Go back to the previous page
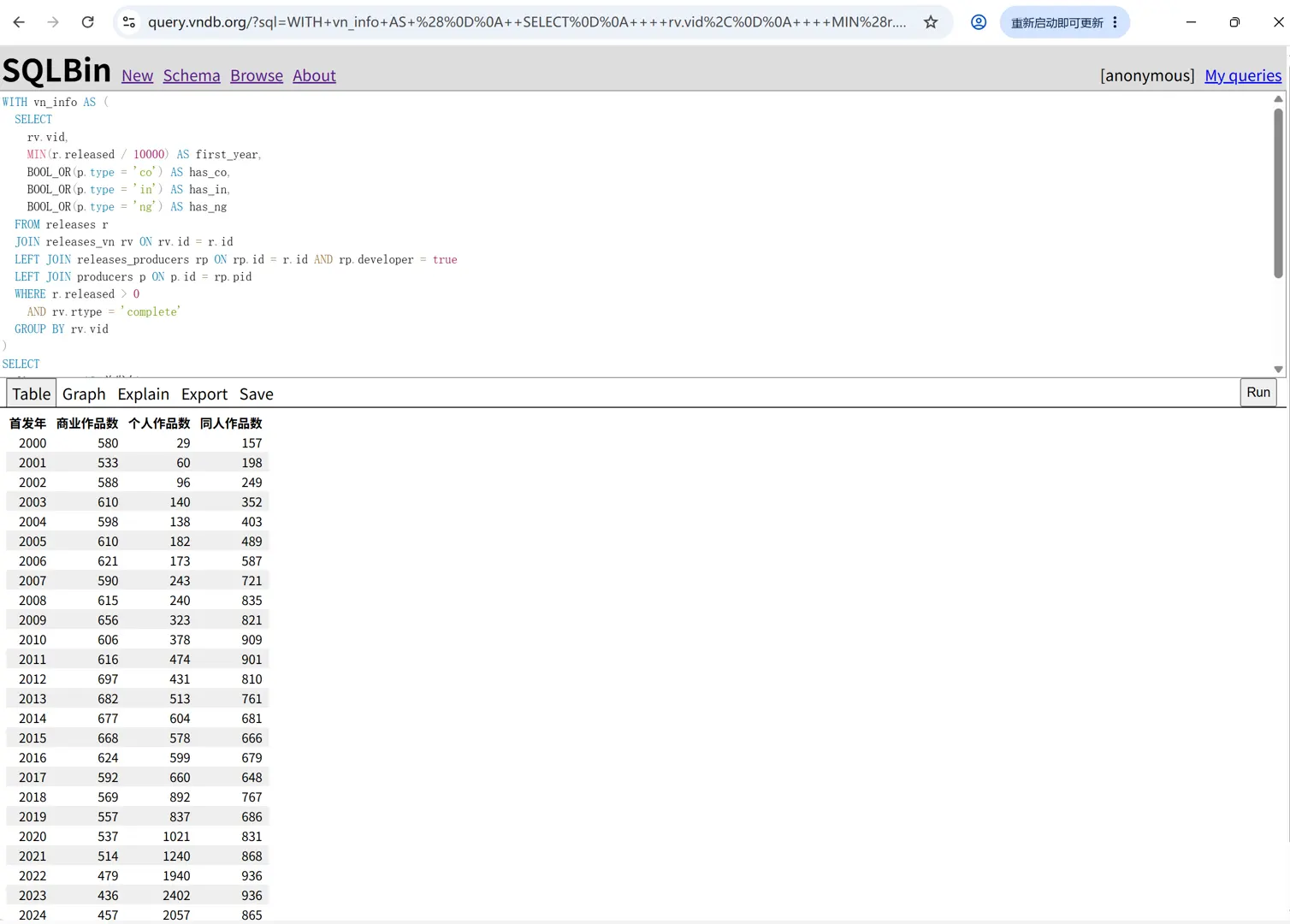1290x924 pixels. click(x=19, y=22)
